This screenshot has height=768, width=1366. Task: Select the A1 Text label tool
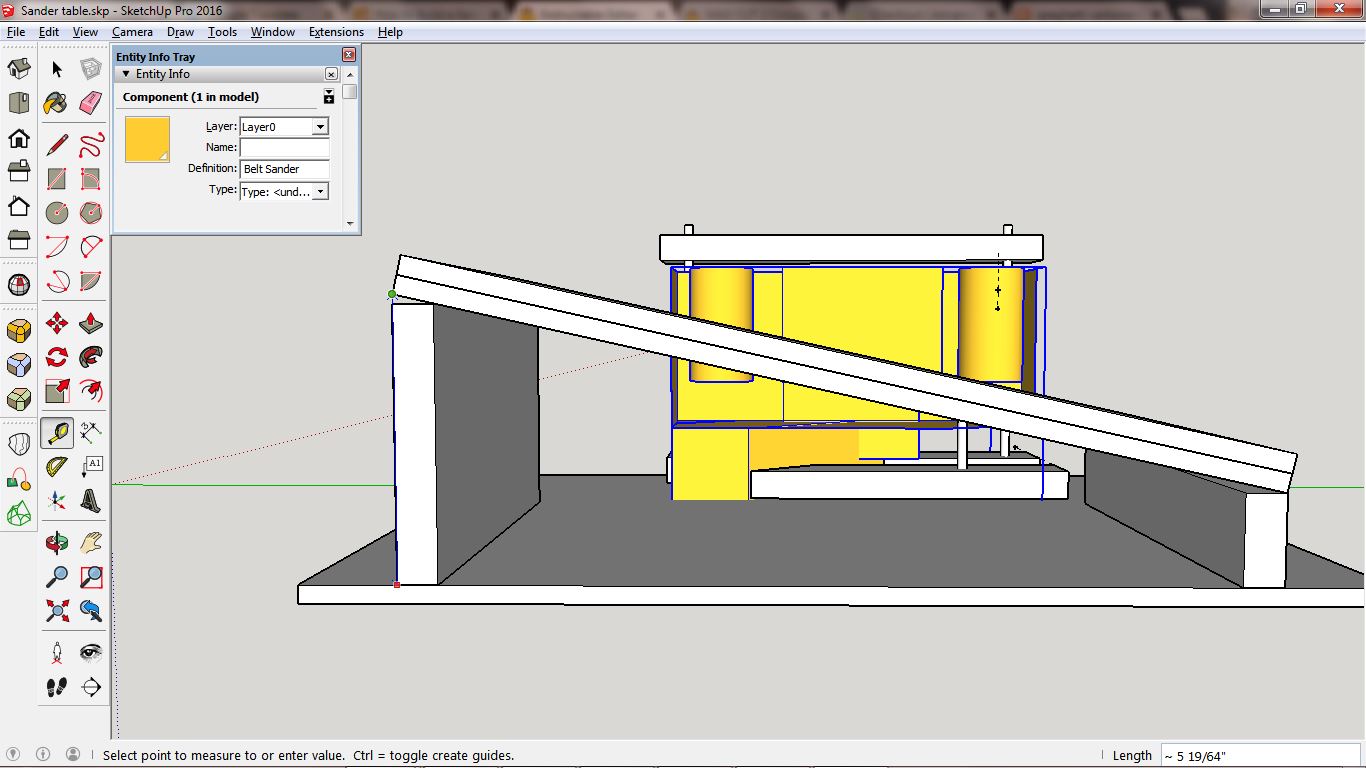pos(91,467)
